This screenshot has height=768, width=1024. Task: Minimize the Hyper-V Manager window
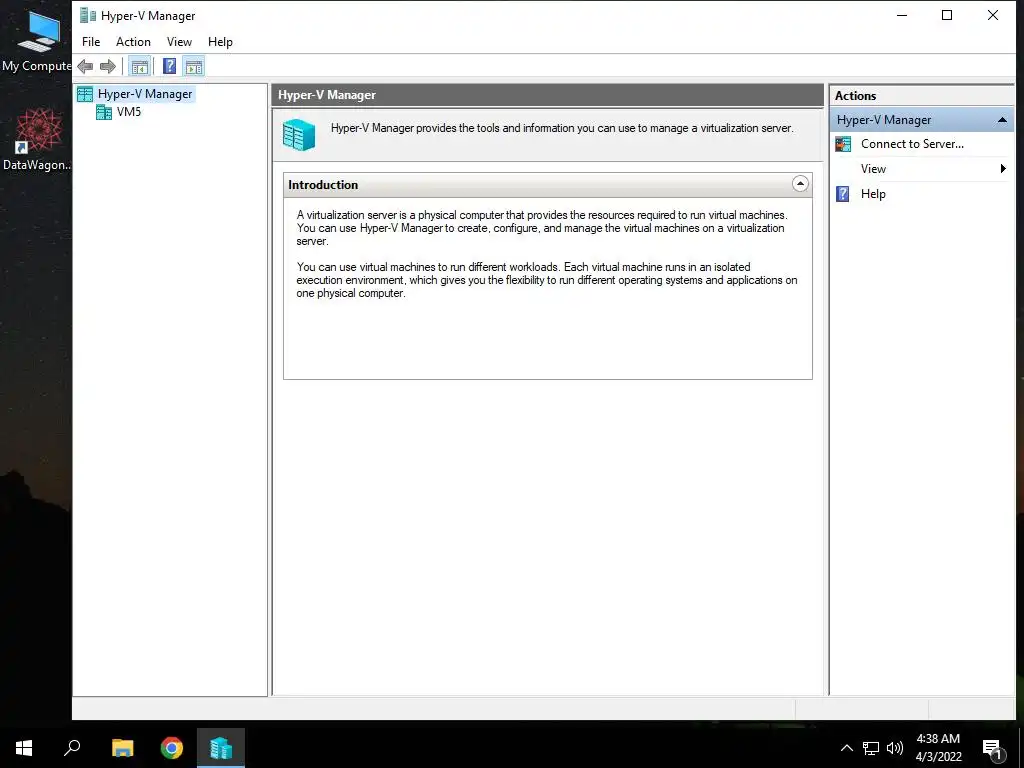[902, 15]
